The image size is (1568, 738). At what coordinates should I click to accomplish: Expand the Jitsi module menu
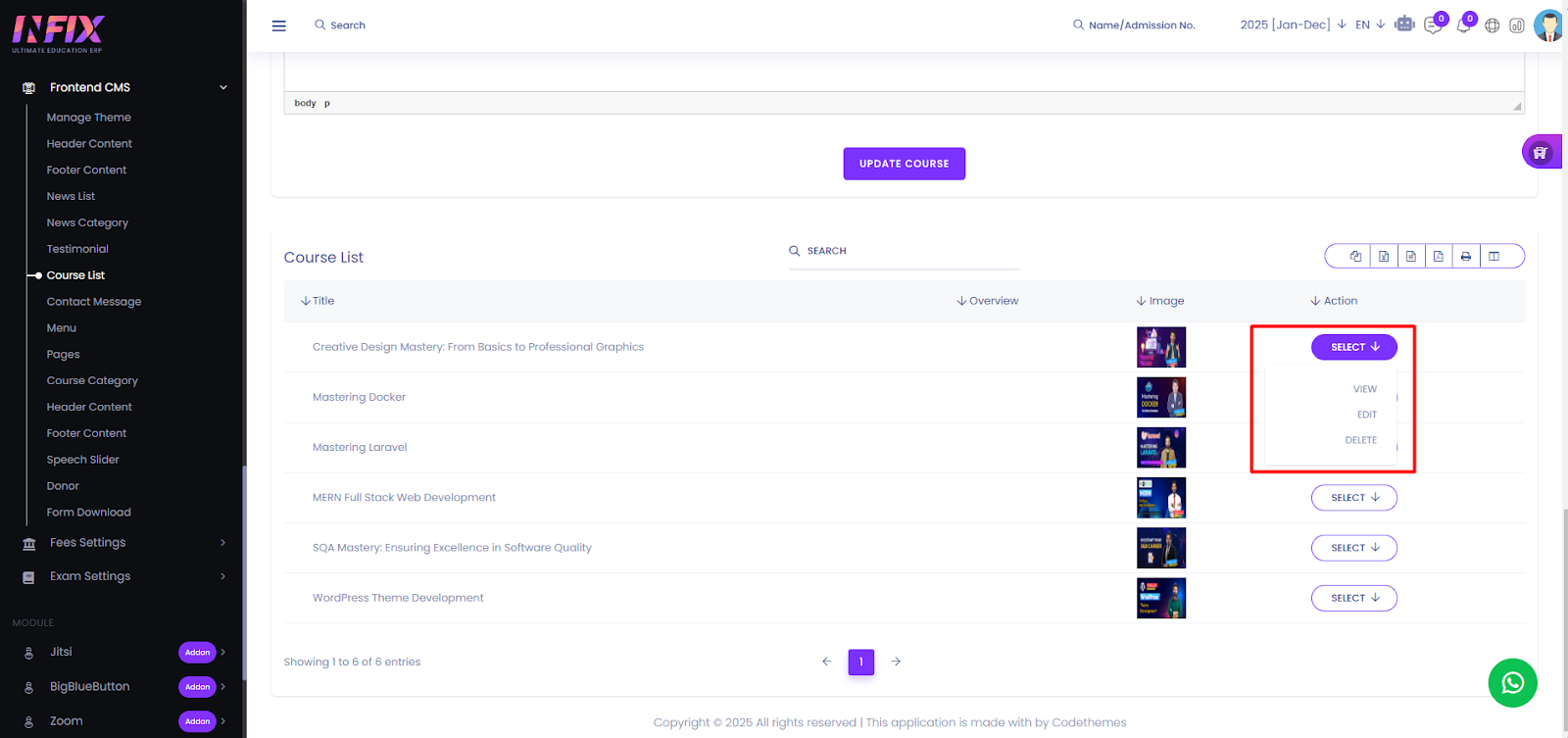coord(223,652)
